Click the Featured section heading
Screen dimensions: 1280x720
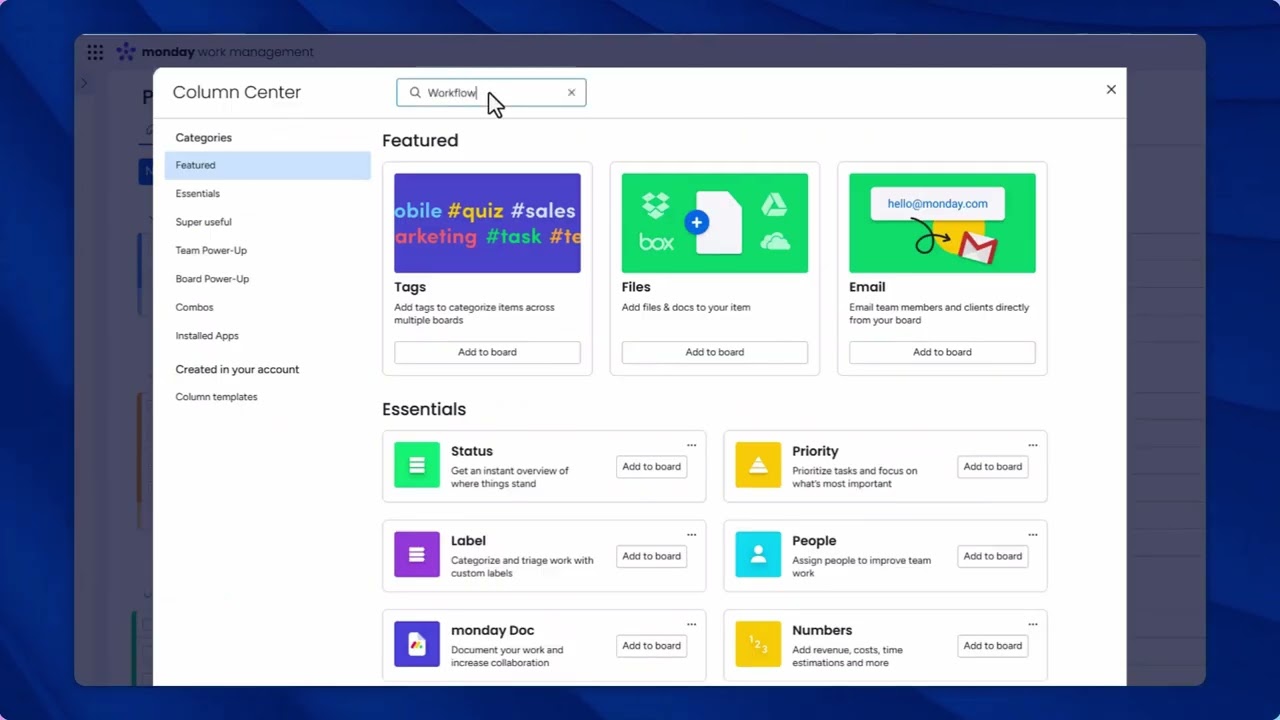(x=420, y=141)
